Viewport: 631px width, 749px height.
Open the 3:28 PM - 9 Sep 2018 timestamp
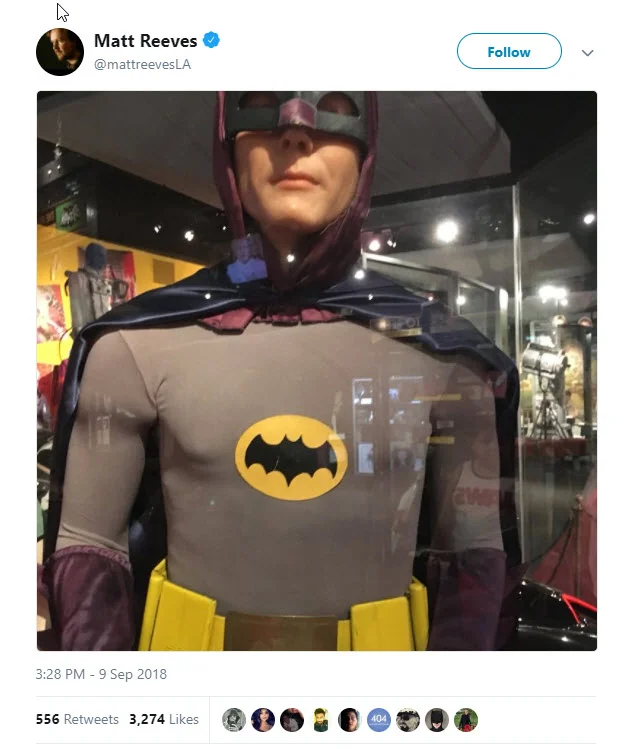coord(101,674)
